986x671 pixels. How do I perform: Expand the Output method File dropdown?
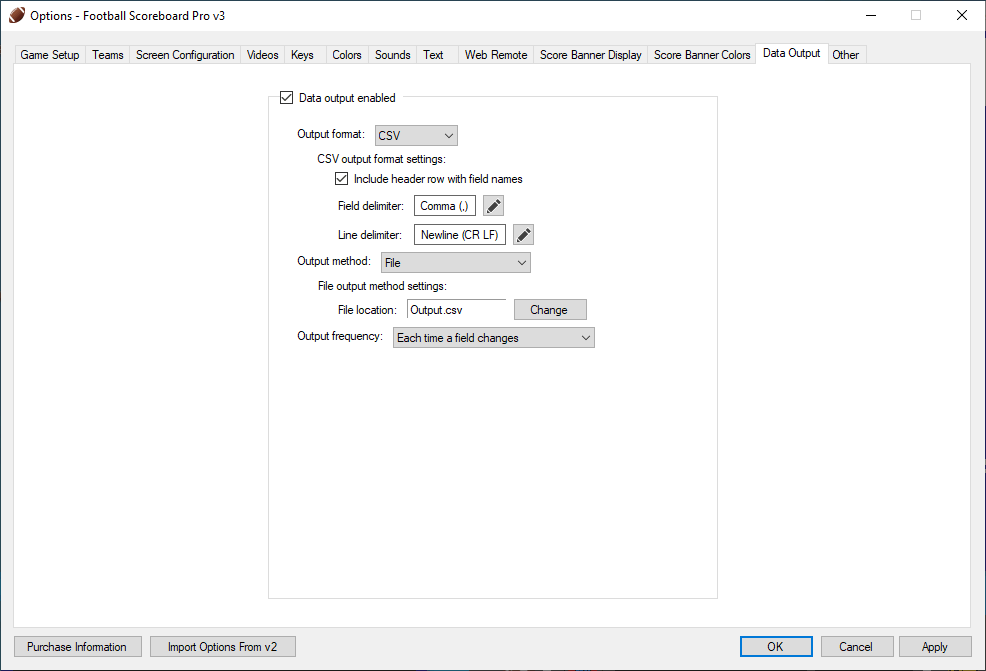[456, 263]
